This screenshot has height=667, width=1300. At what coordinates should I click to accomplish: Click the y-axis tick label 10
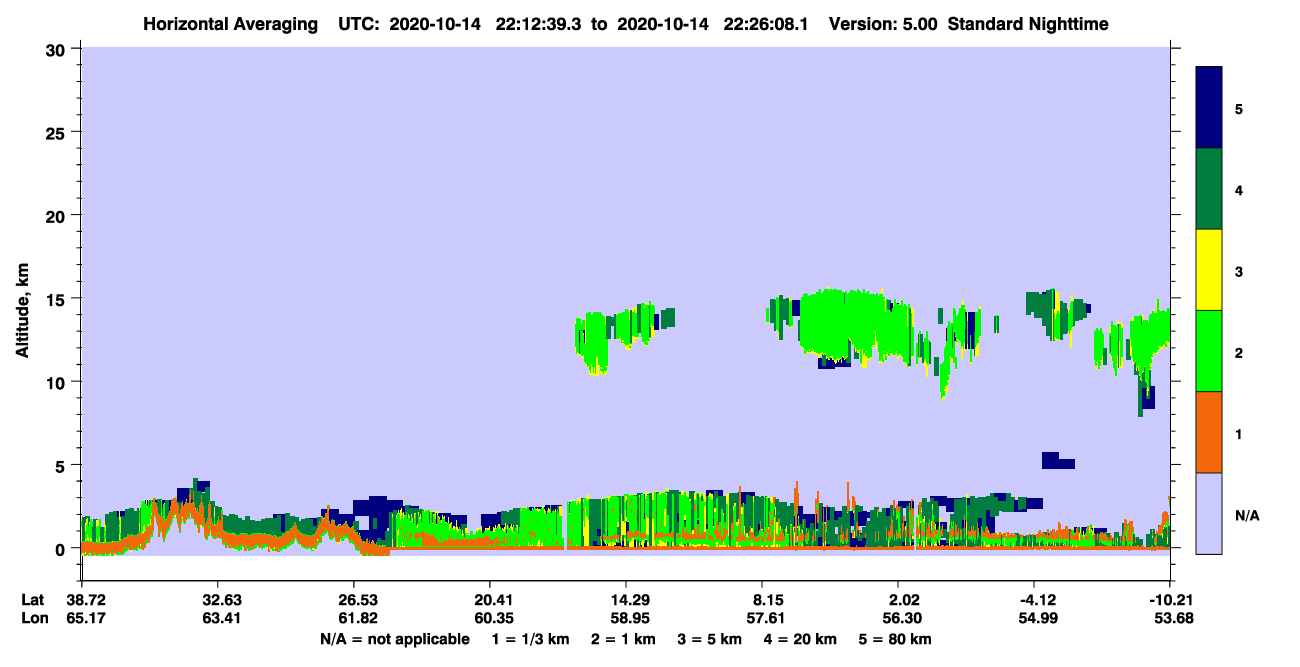[58, 382]
